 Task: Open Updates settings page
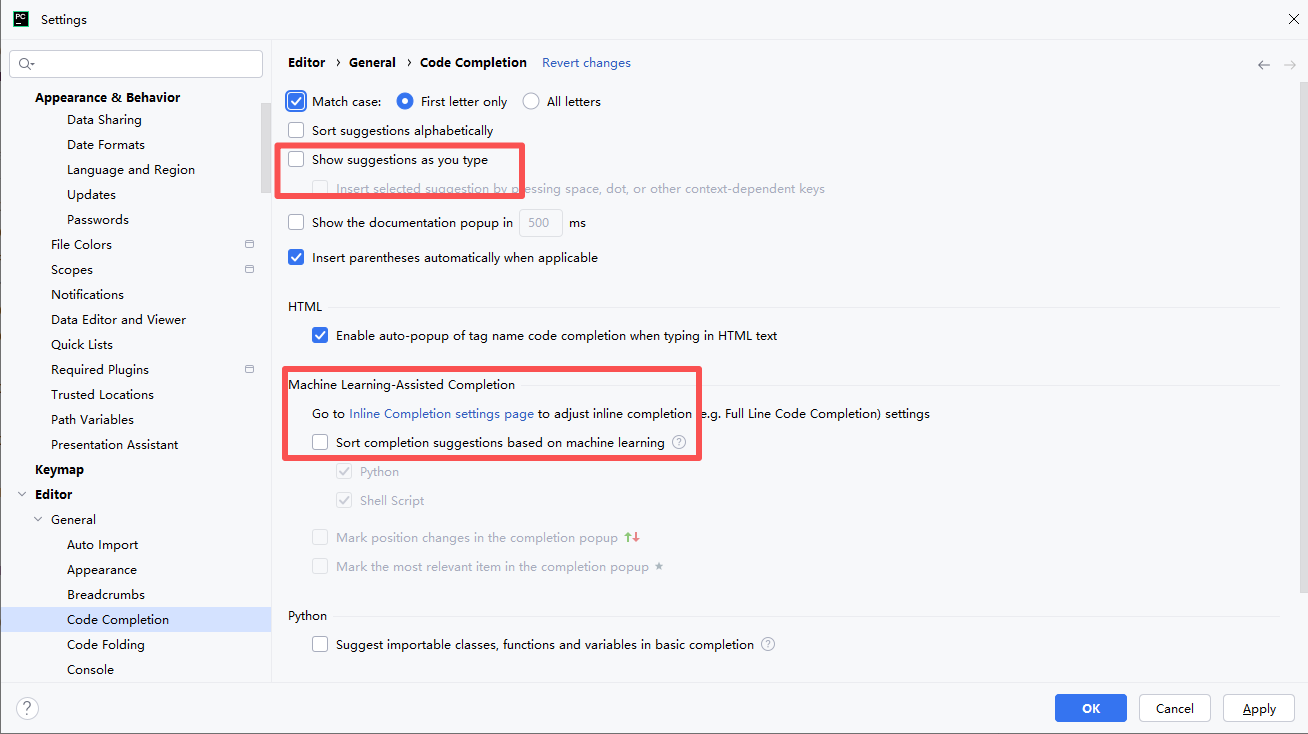[x=91, y=194]
